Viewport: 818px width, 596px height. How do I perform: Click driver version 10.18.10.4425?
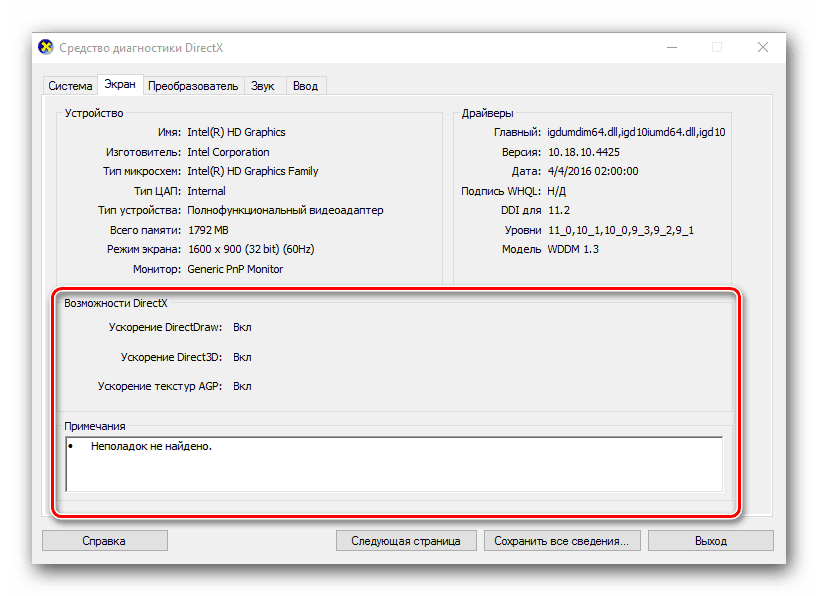click(x=584, y=152)
